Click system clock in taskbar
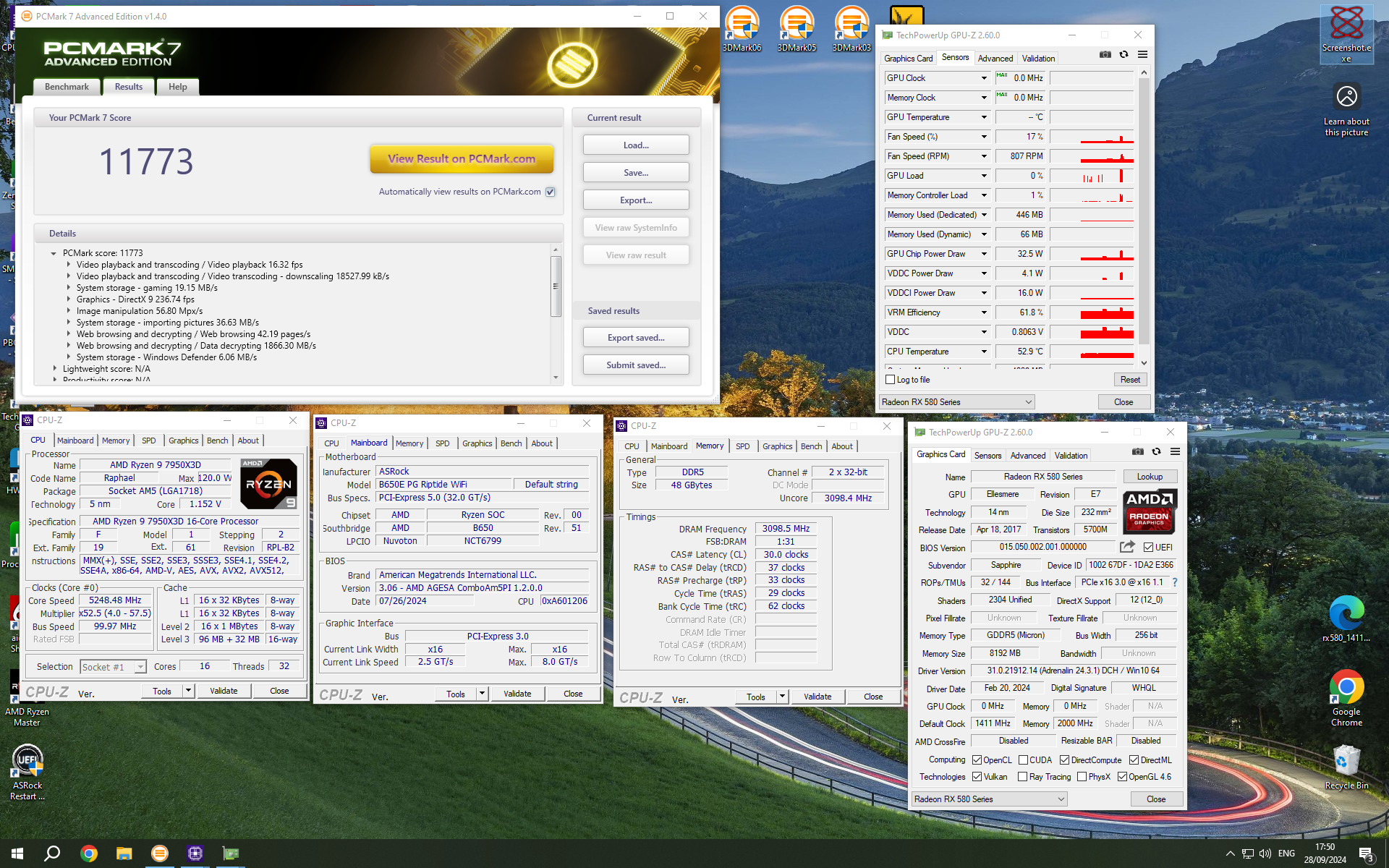 point(1325,854)
